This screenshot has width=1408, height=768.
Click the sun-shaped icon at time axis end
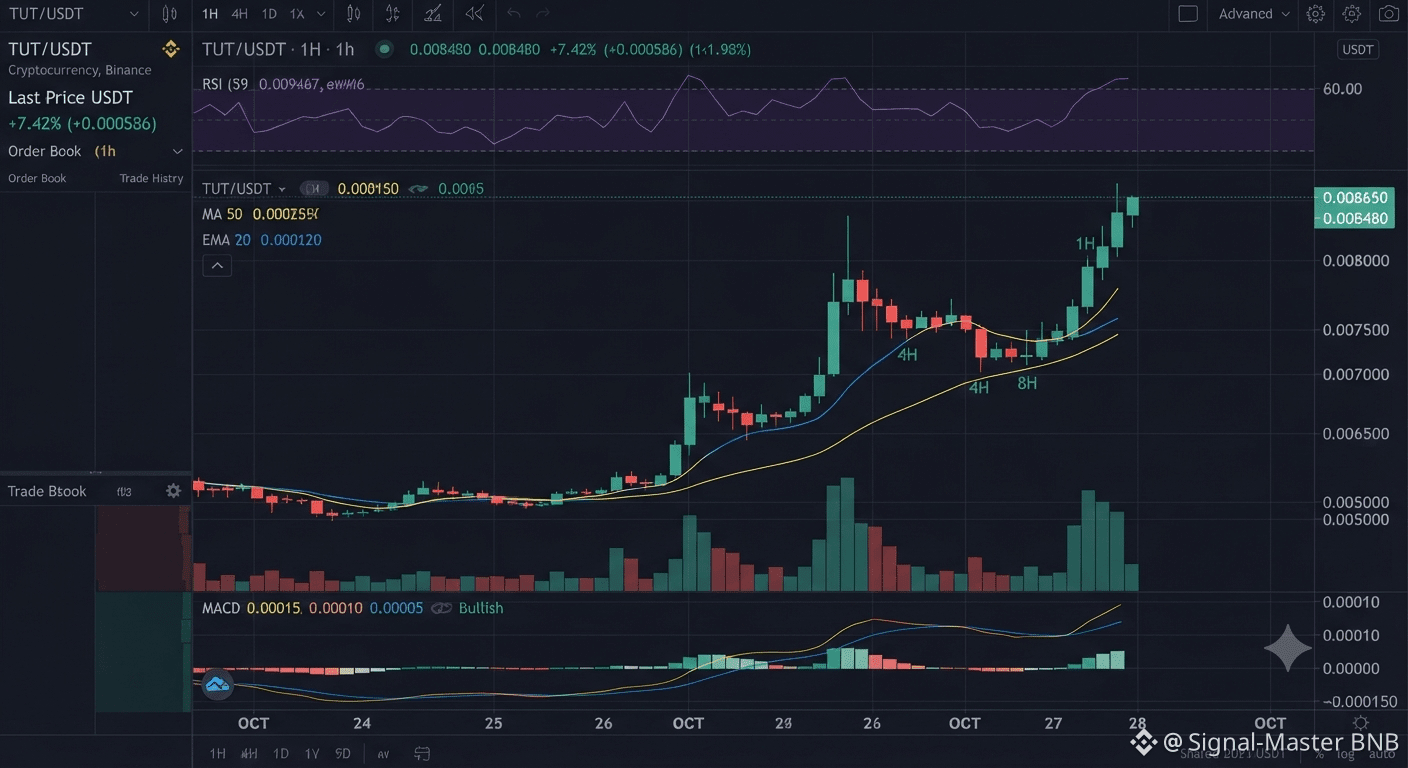click(1361, 723)
